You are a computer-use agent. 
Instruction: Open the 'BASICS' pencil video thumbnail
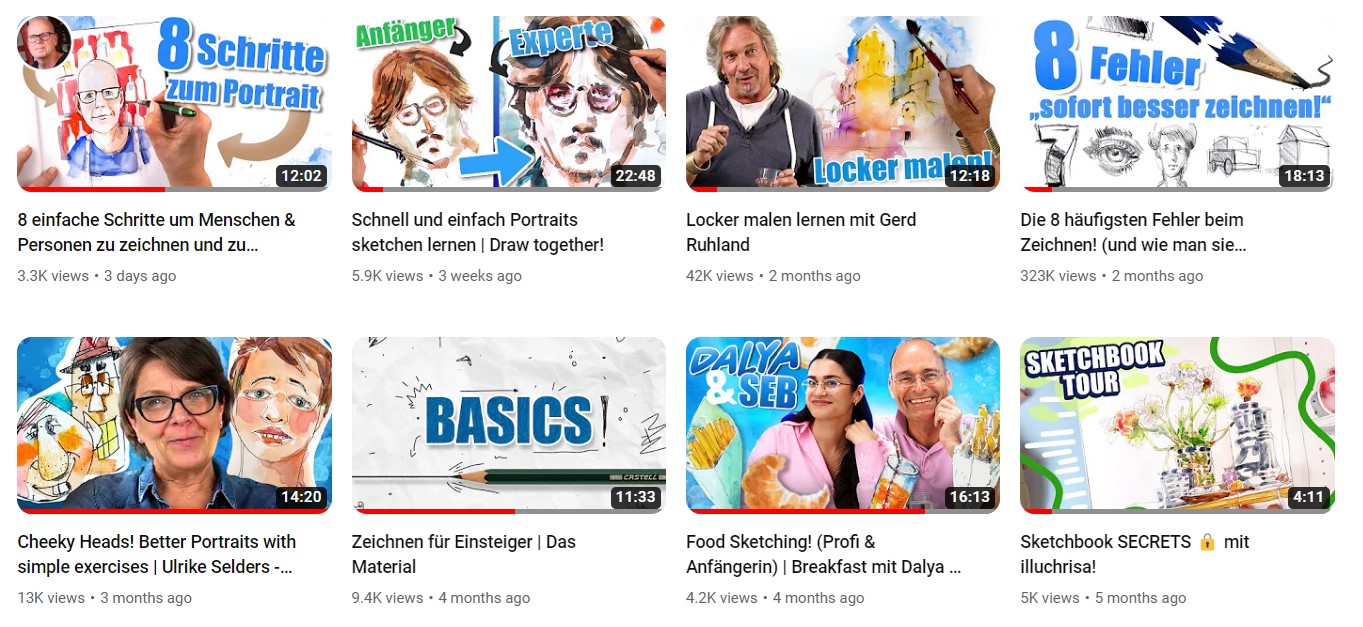[508, 425]
